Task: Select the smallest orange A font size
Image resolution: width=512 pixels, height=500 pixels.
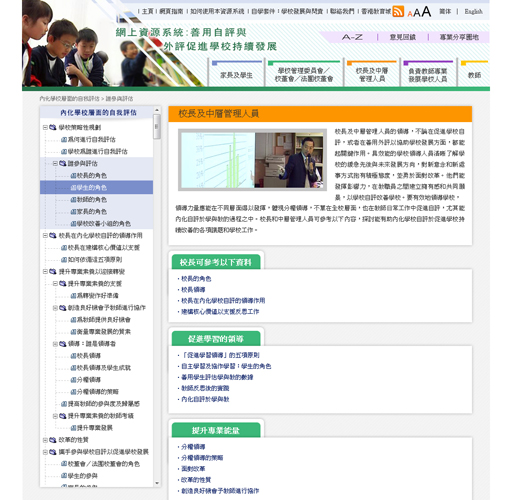Action: (x=410, y=14)
